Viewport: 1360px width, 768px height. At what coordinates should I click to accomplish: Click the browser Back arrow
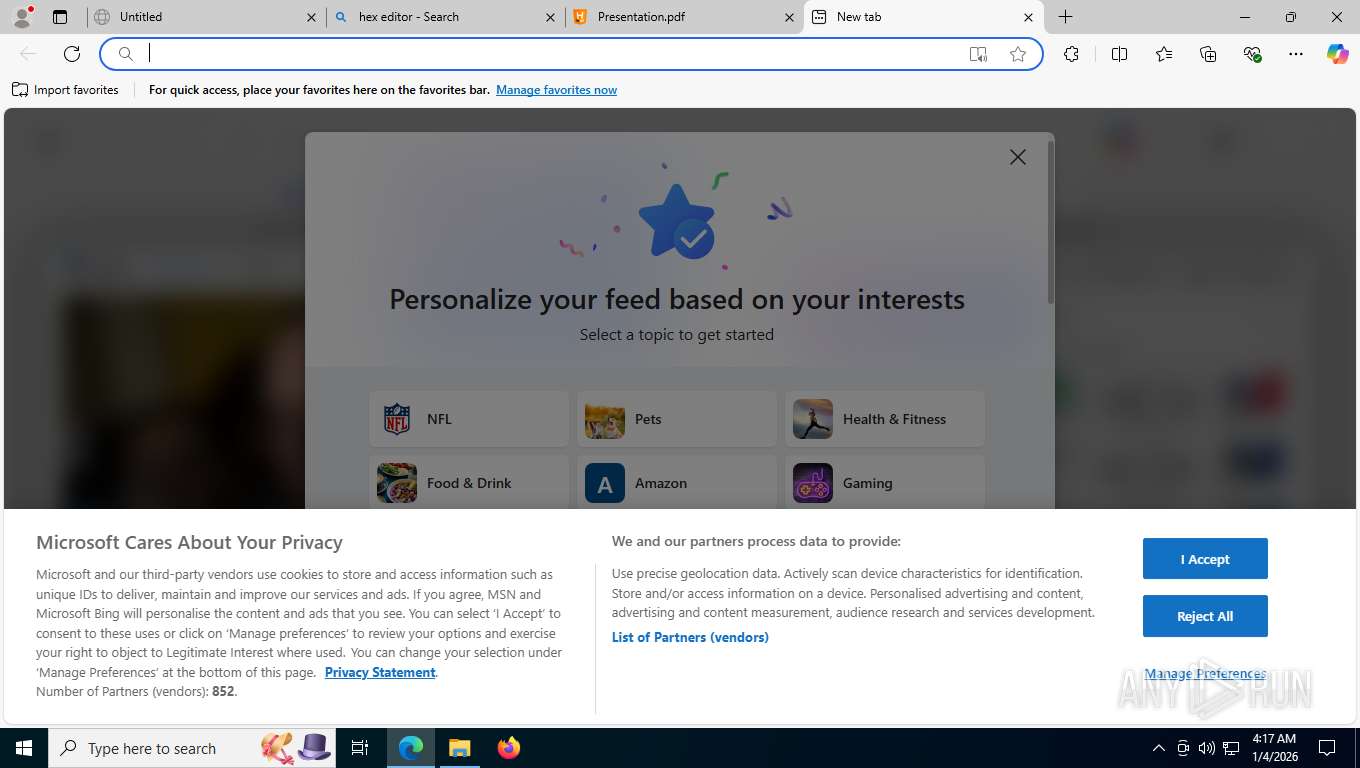pyautogui.click(x=28, y=54)
